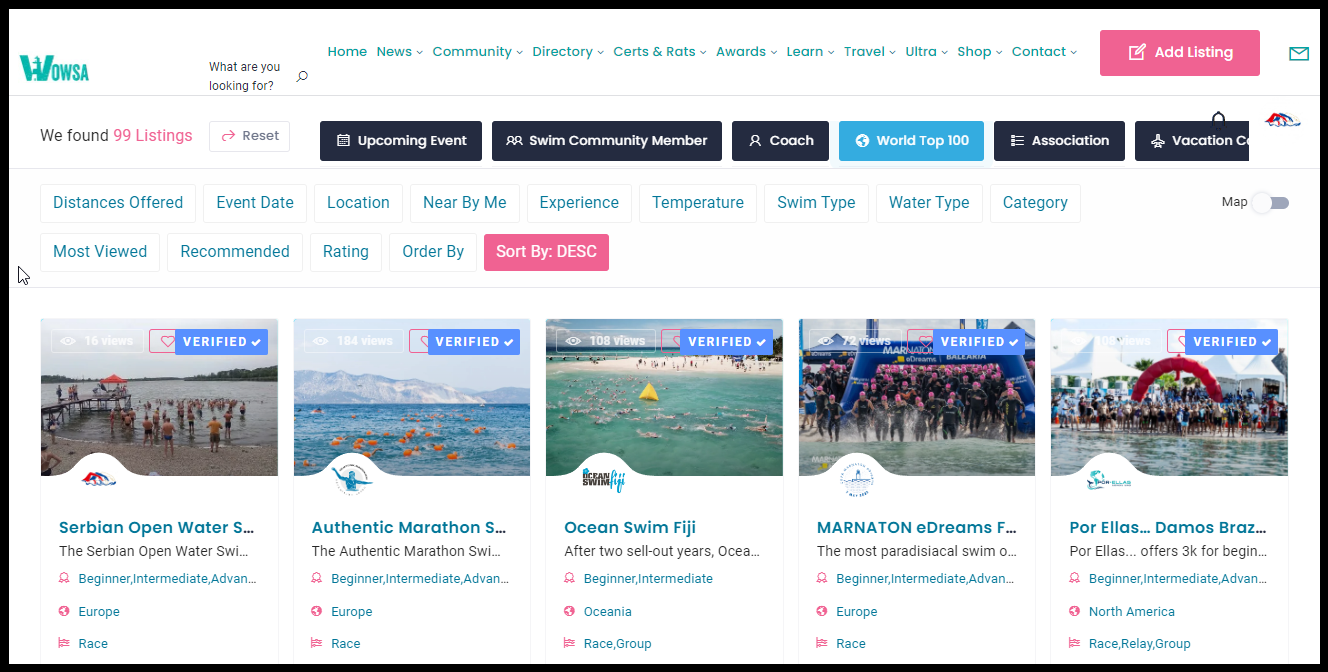1328x672 pixels.
Task: Favorite the Serbian Open Water listing heart
Action: (x=162, y=341)
